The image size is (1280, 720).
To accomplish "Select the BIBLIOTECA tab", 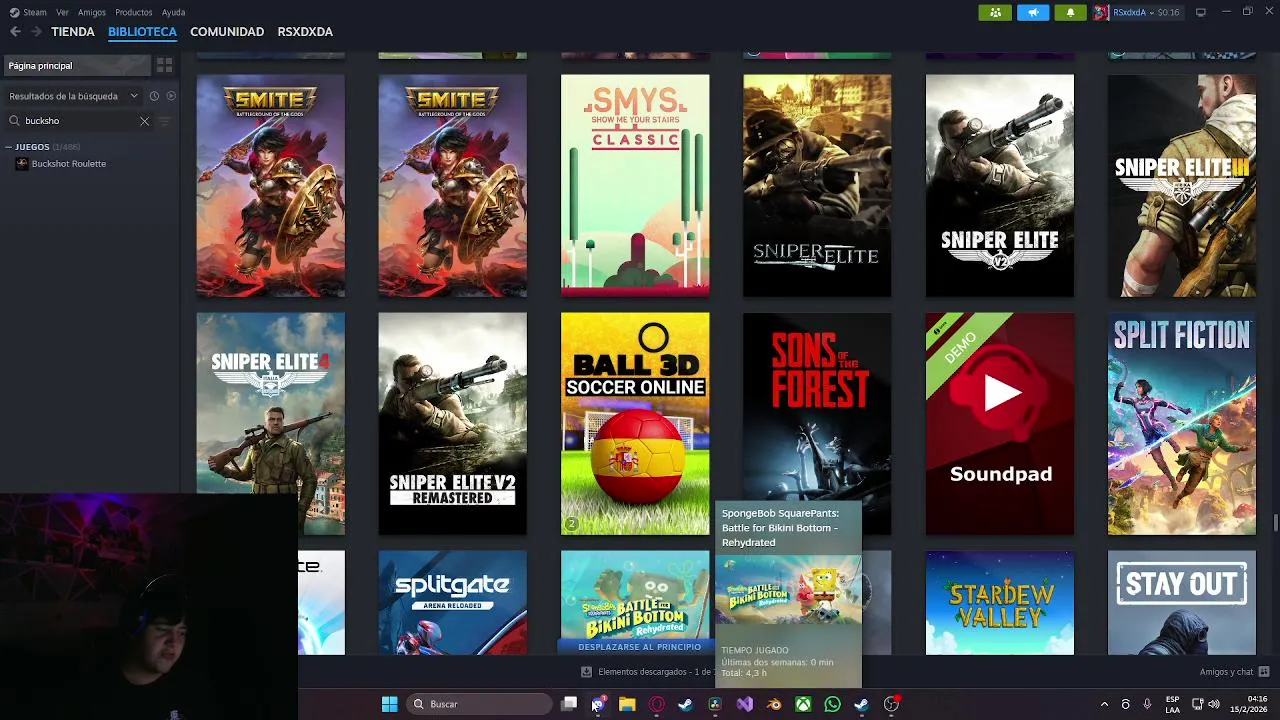I will point(142,32).
